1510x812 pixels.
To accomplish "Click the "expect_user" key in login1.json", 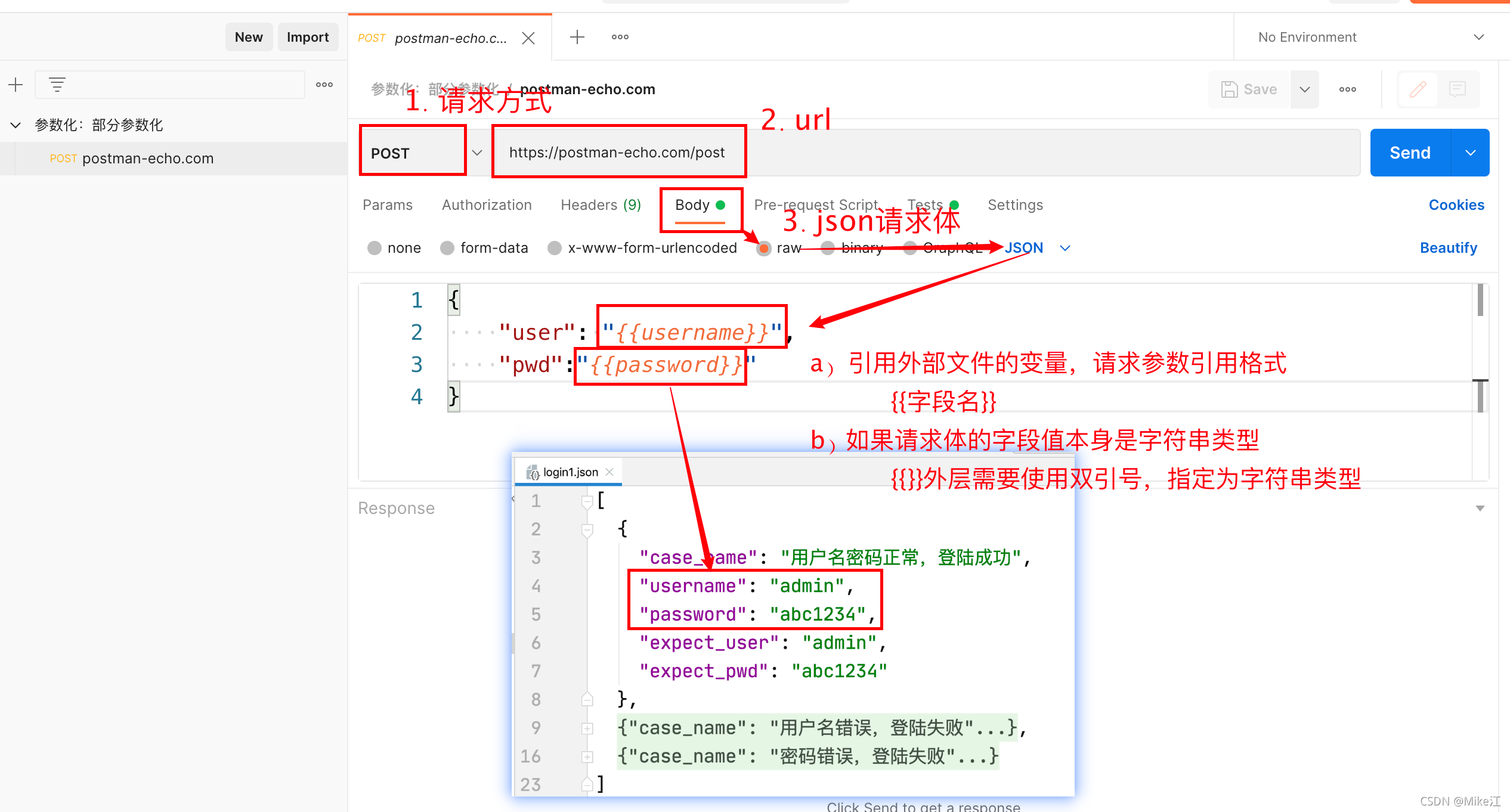I will coord(710,643).
